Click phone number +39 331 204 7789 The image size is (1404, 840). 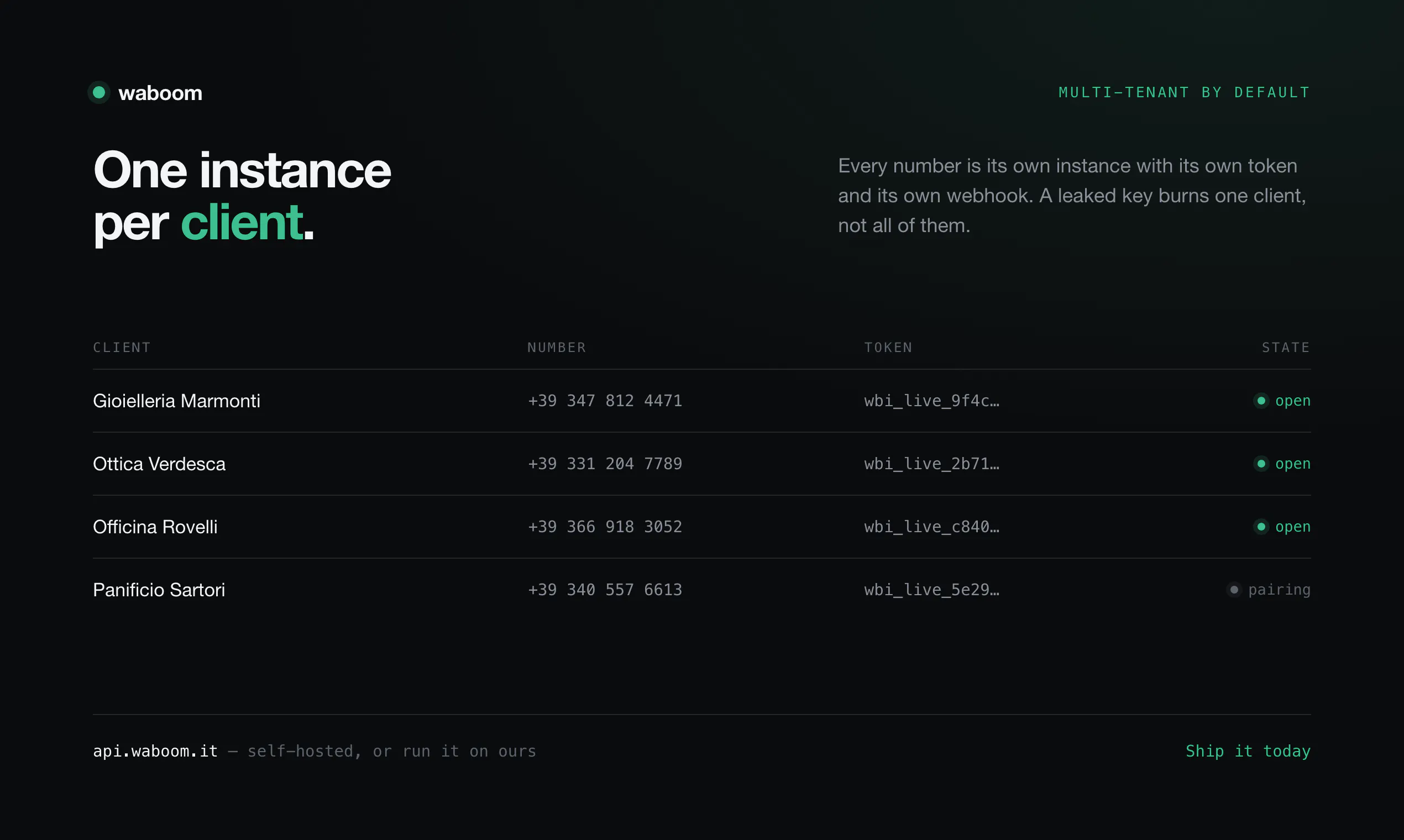(x=605, y=464)
